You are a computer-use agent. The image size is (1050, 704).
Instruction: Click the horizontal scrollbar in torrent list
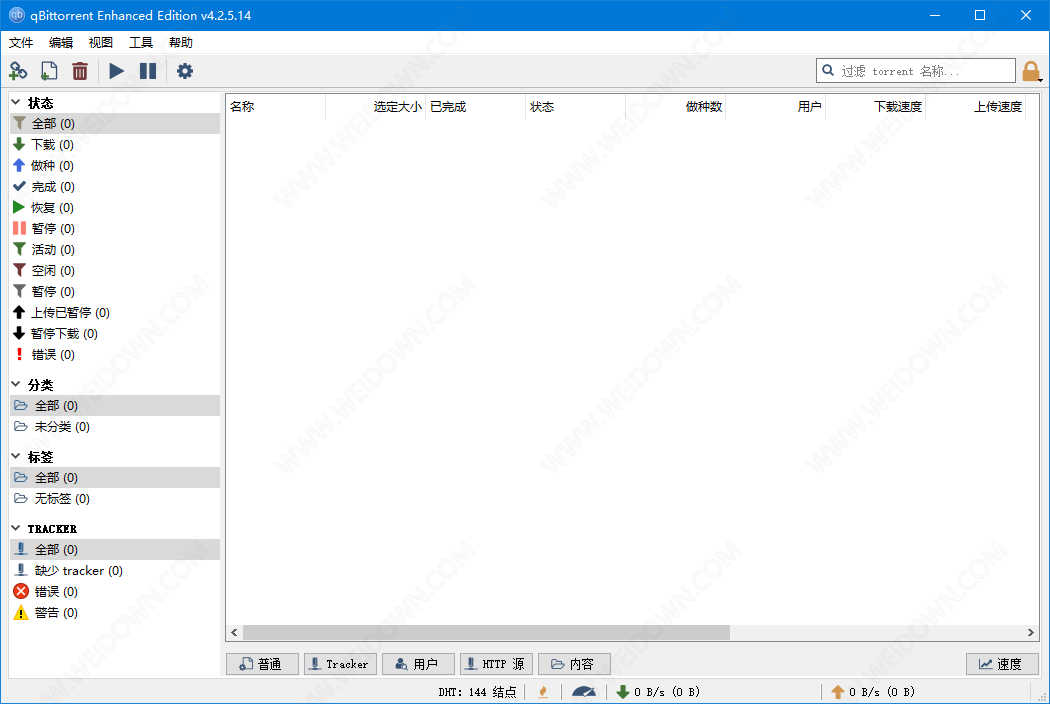click(x=486, y=633)
